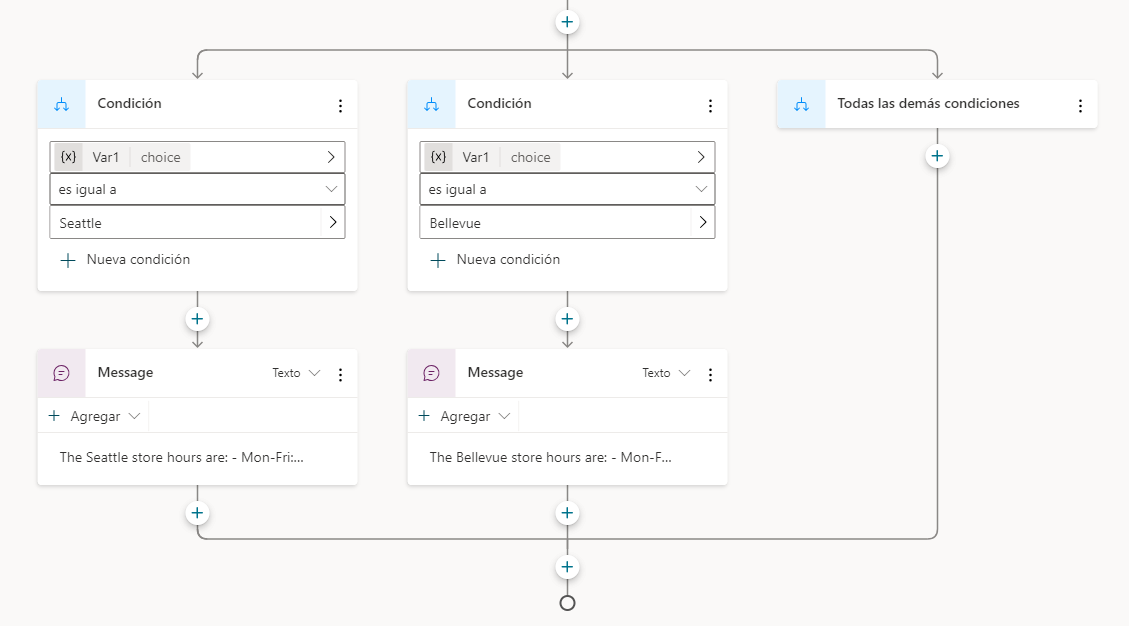This screenshot has height=626, width=1129.
Task: Click the Seattle value input field
Action: [x=185, y=223]
